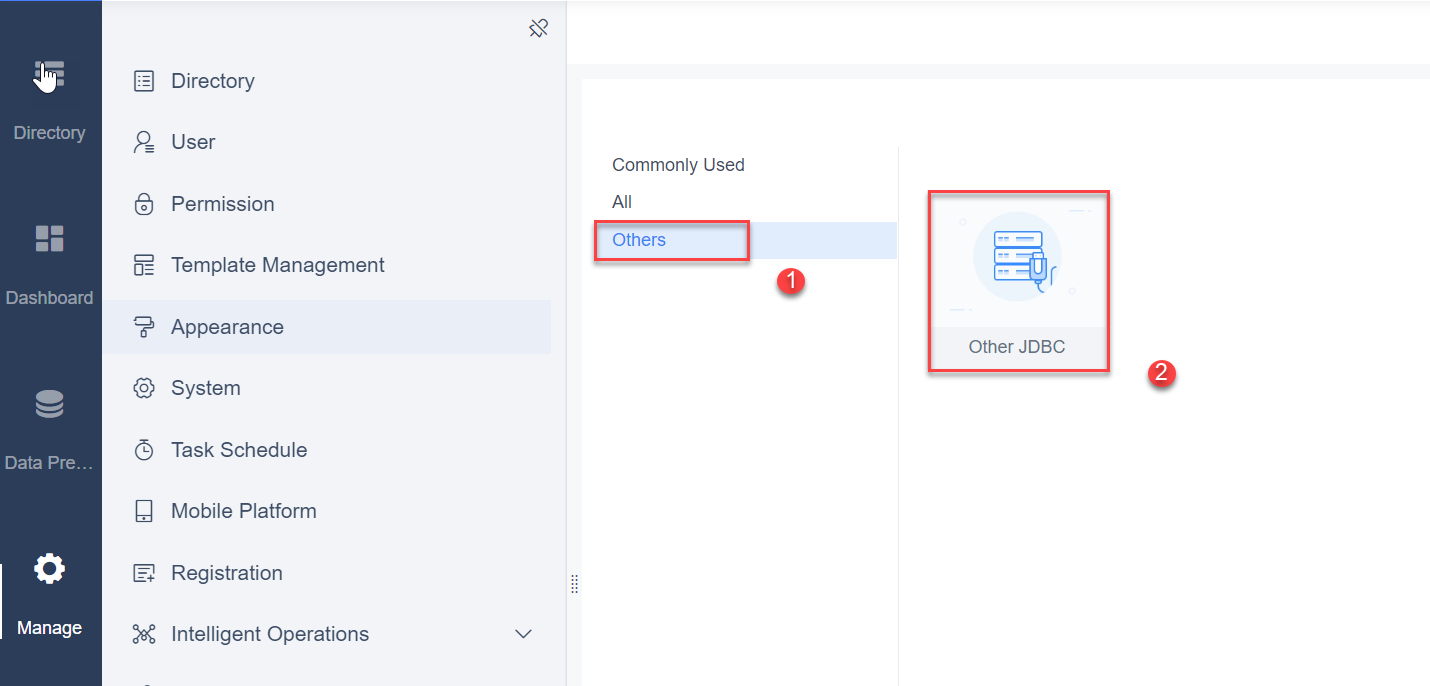Click the Mobile Platform phone icon

pyautogui.click(x=145, y=510)
